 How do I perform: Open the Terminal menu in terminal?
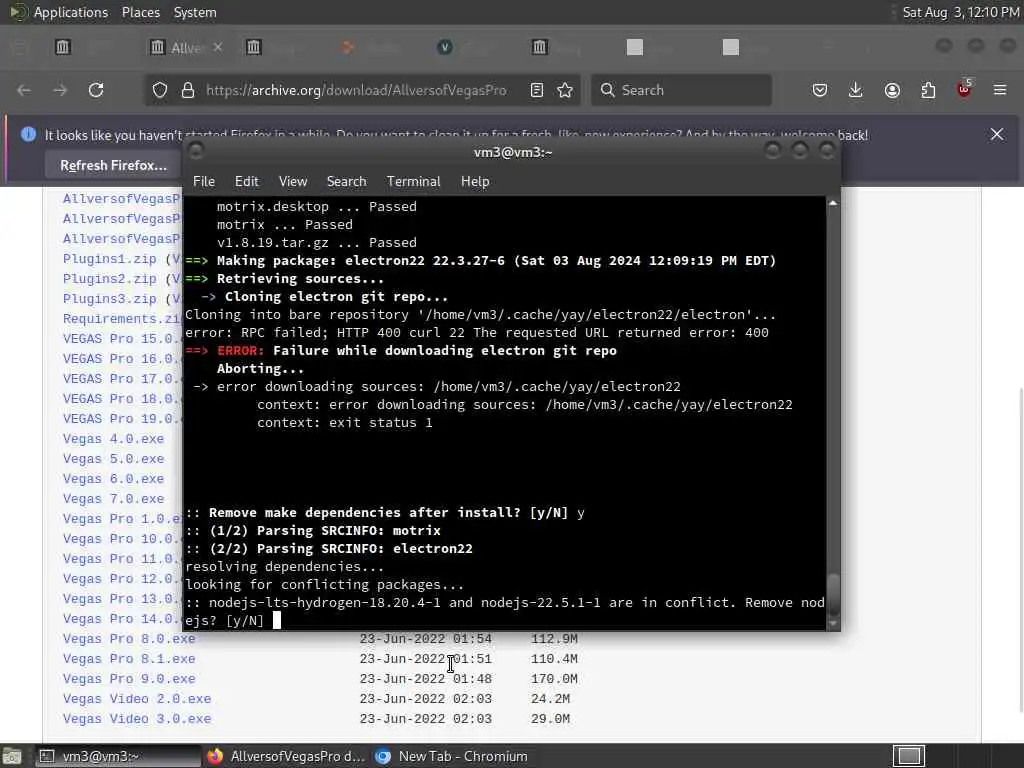pos(413,182)
